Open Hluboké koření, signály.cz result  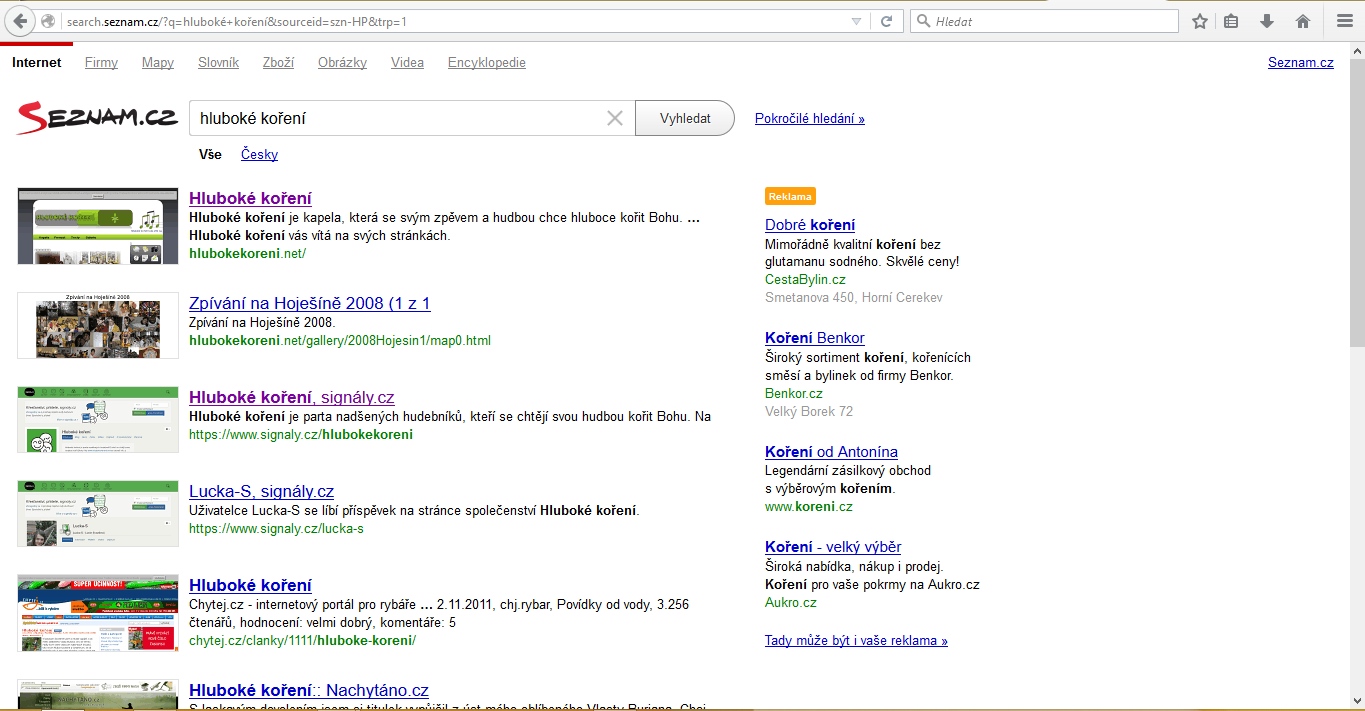[x=292, y=397]
